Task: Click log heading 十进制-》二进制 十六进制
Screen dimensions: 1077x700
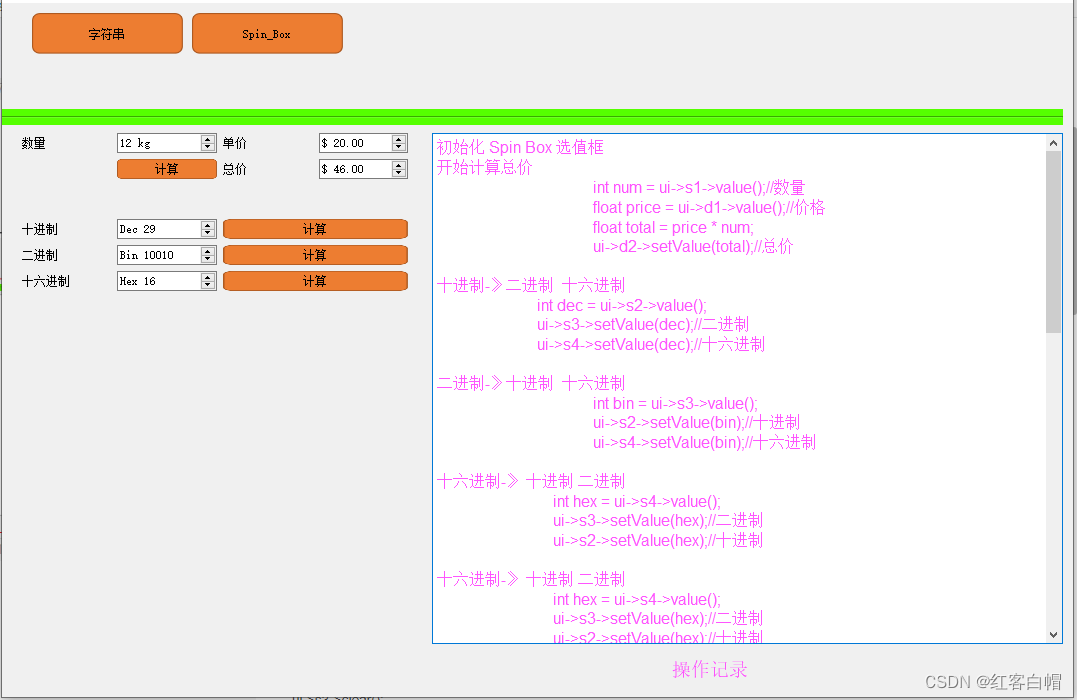Action: coord(531,285)
